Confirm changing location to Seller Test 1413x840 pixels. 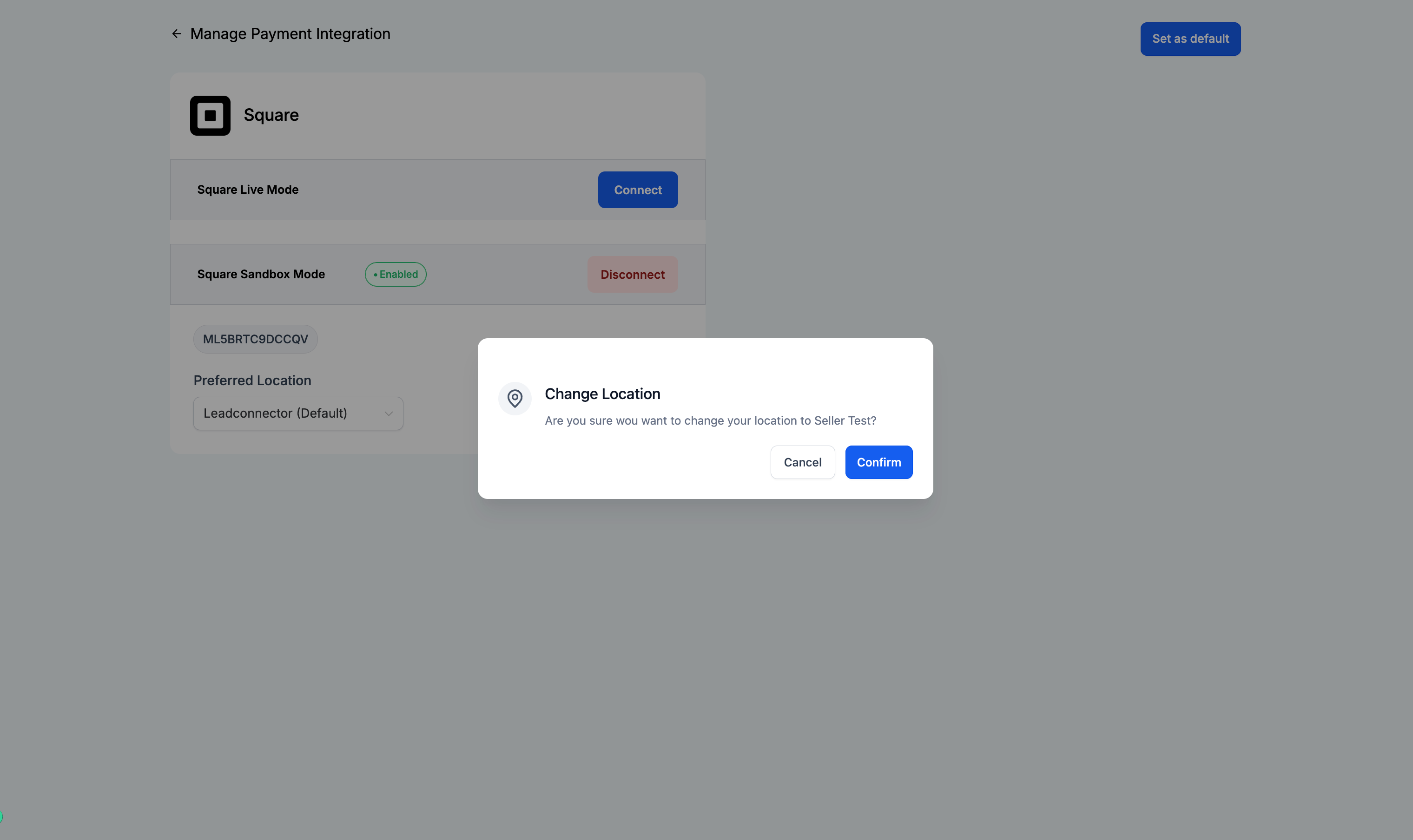[878, 462]
